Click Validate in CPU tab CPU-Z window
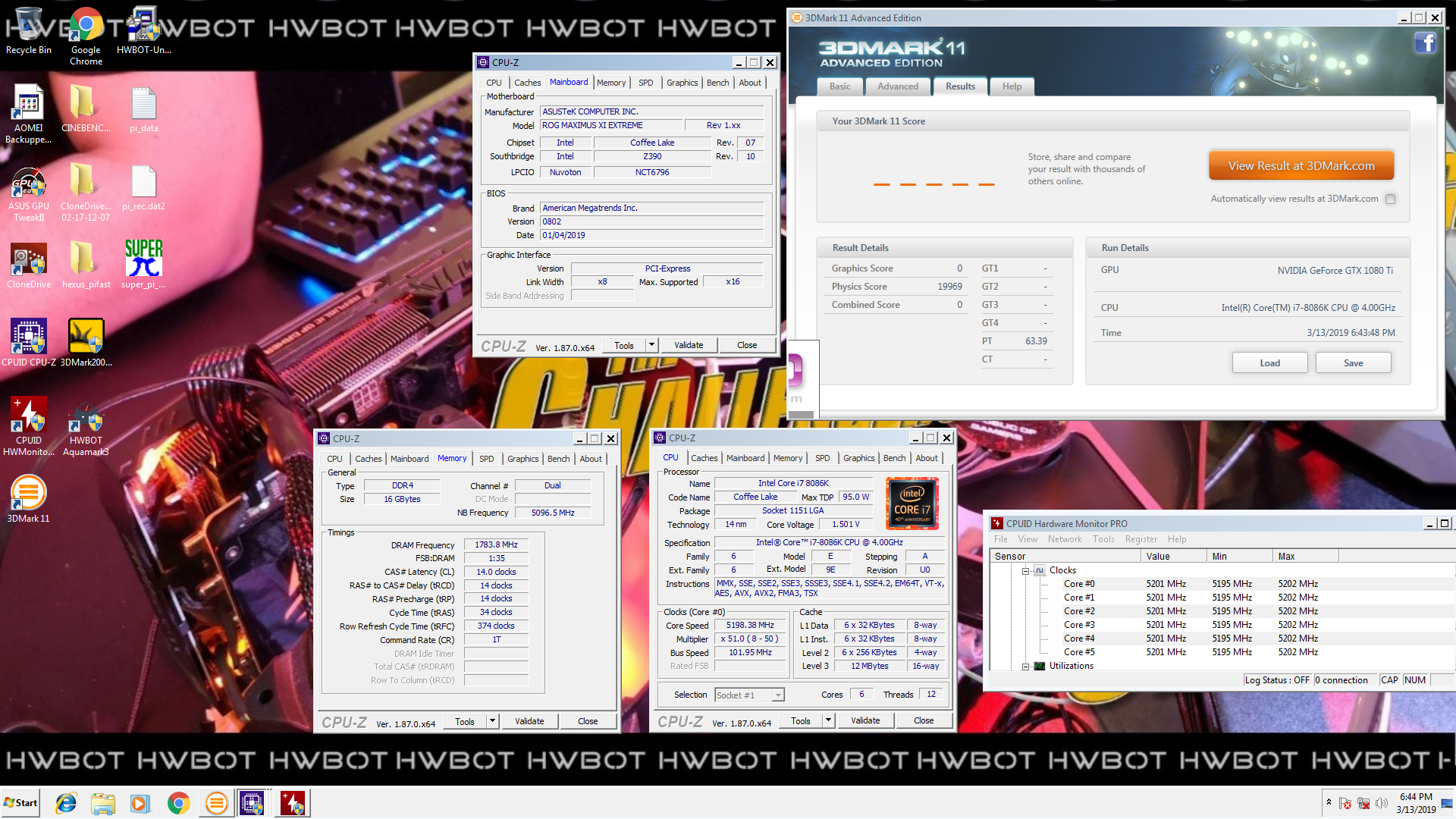 coord(865,720)
